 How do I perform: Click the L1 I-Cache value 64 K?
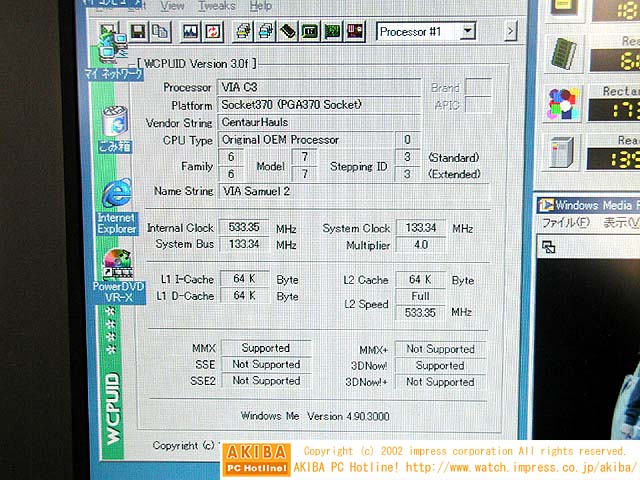click(x=244, y=278)
